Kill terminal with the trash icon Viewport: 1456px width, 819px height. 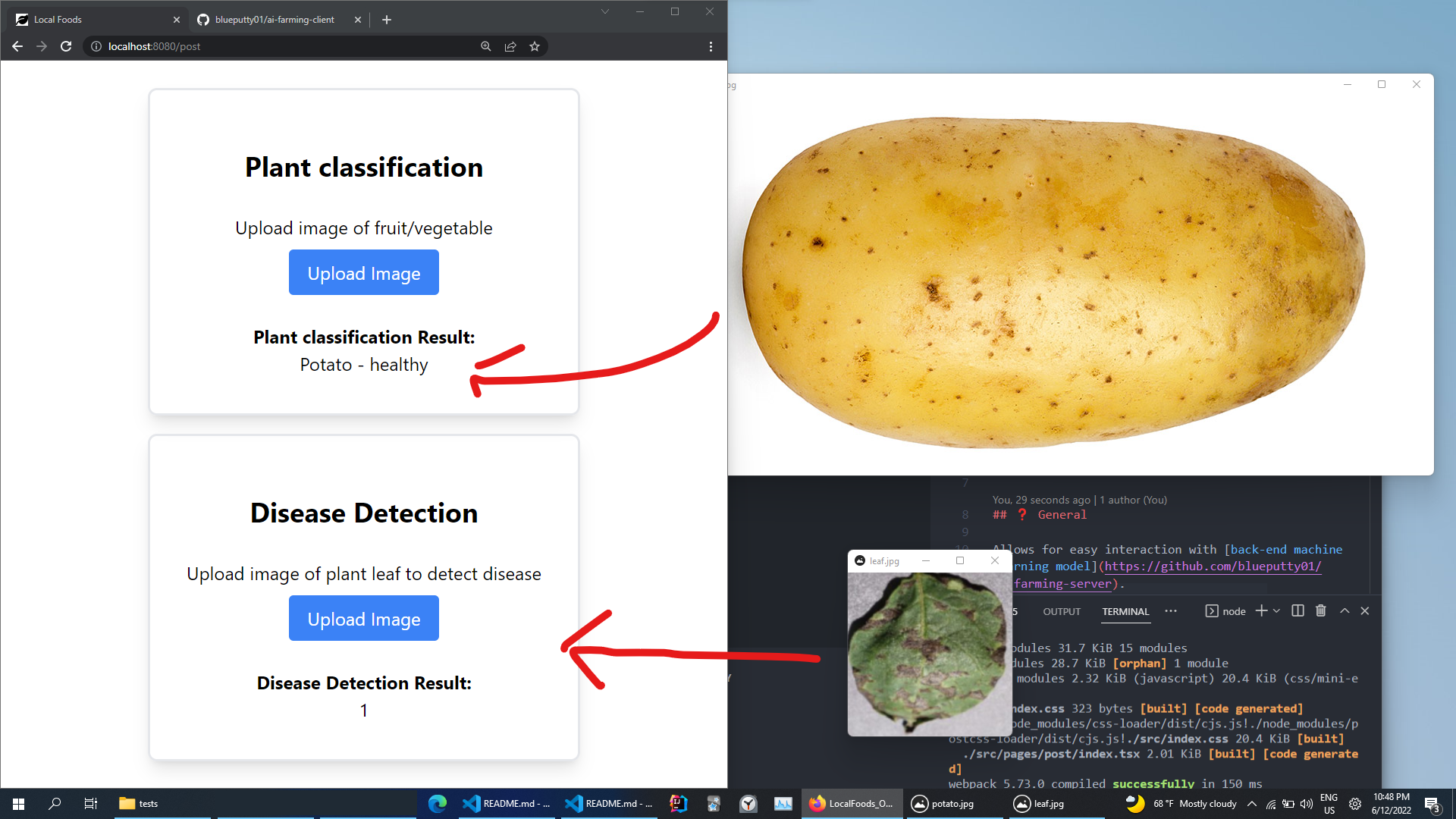(x=1321, y=611)
